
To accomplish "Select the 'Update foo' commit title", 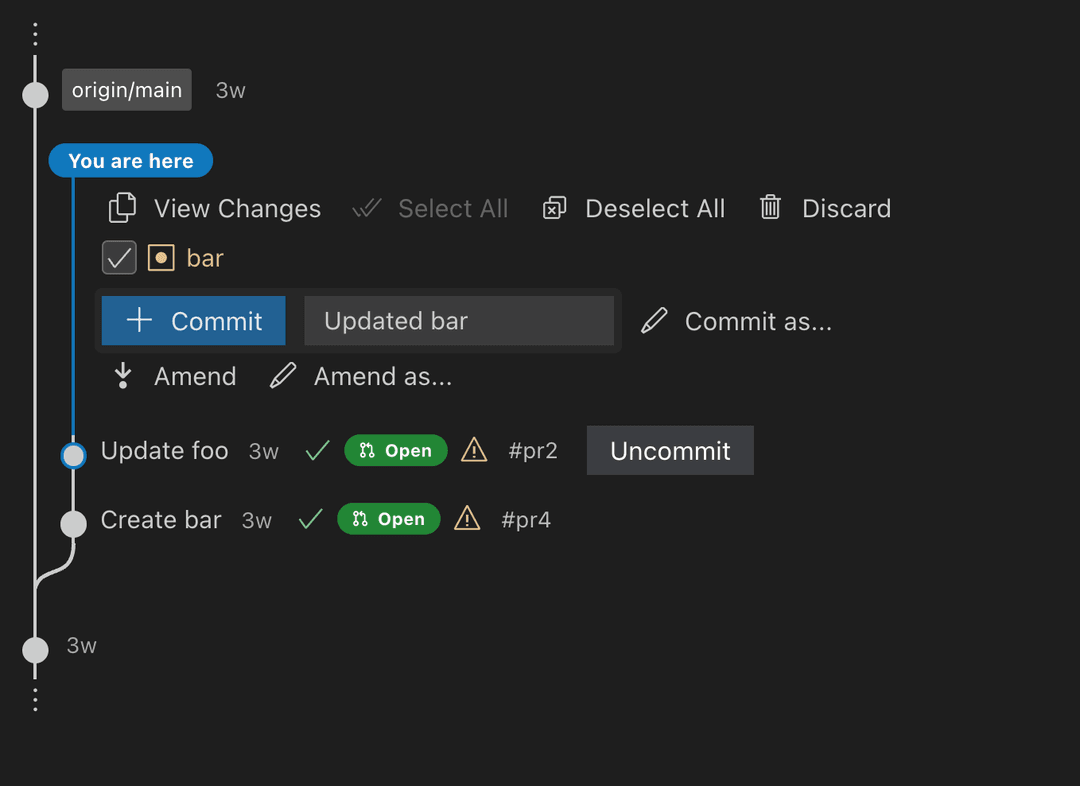I will click(165, 451).
